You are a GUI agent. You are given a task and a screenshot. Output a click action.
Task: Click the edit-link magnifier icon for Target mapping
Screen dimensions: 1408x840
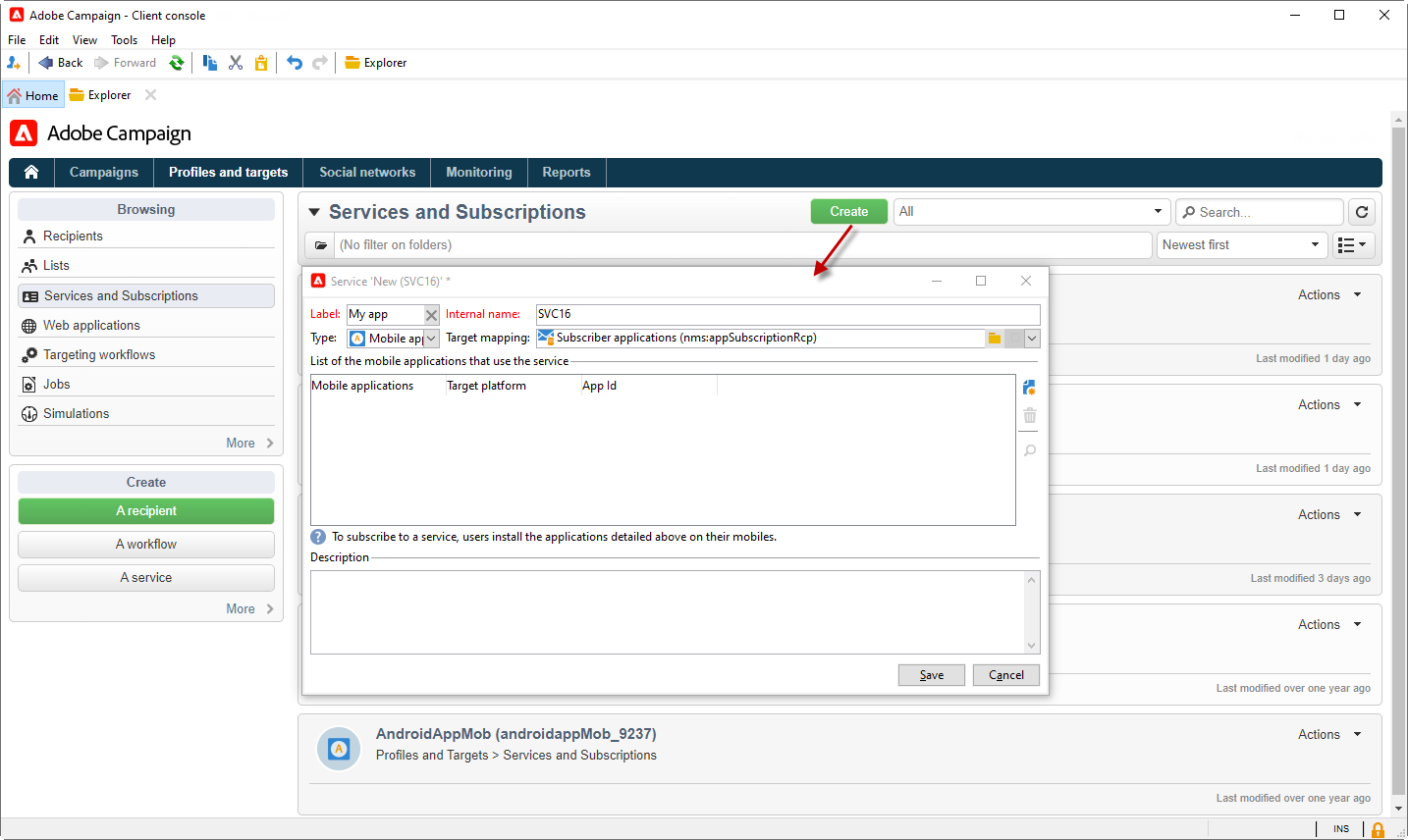coord(1014,339)
